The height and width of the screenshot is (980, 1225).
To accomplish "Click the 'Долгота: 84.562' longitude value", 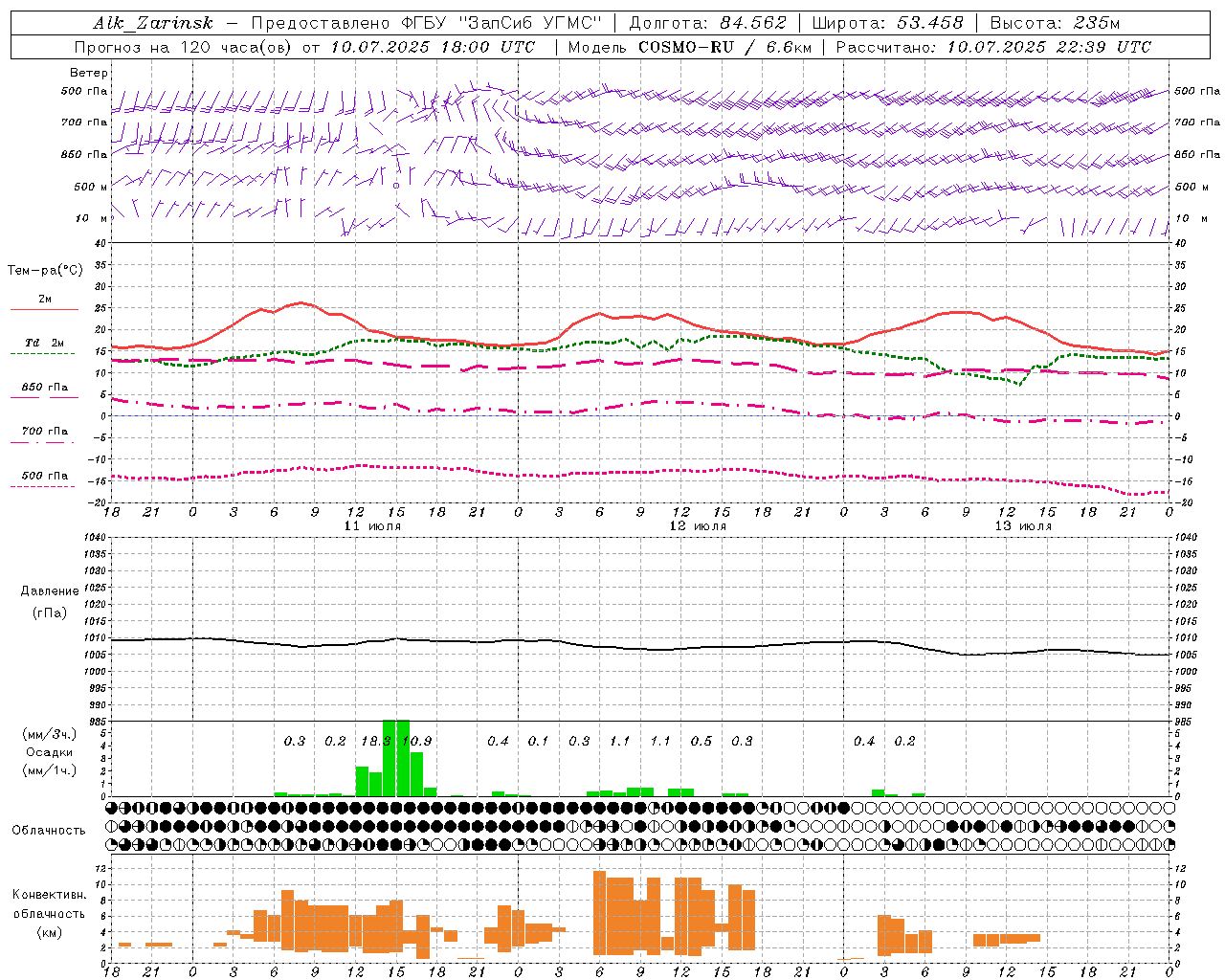I will (x=707, y=23).
